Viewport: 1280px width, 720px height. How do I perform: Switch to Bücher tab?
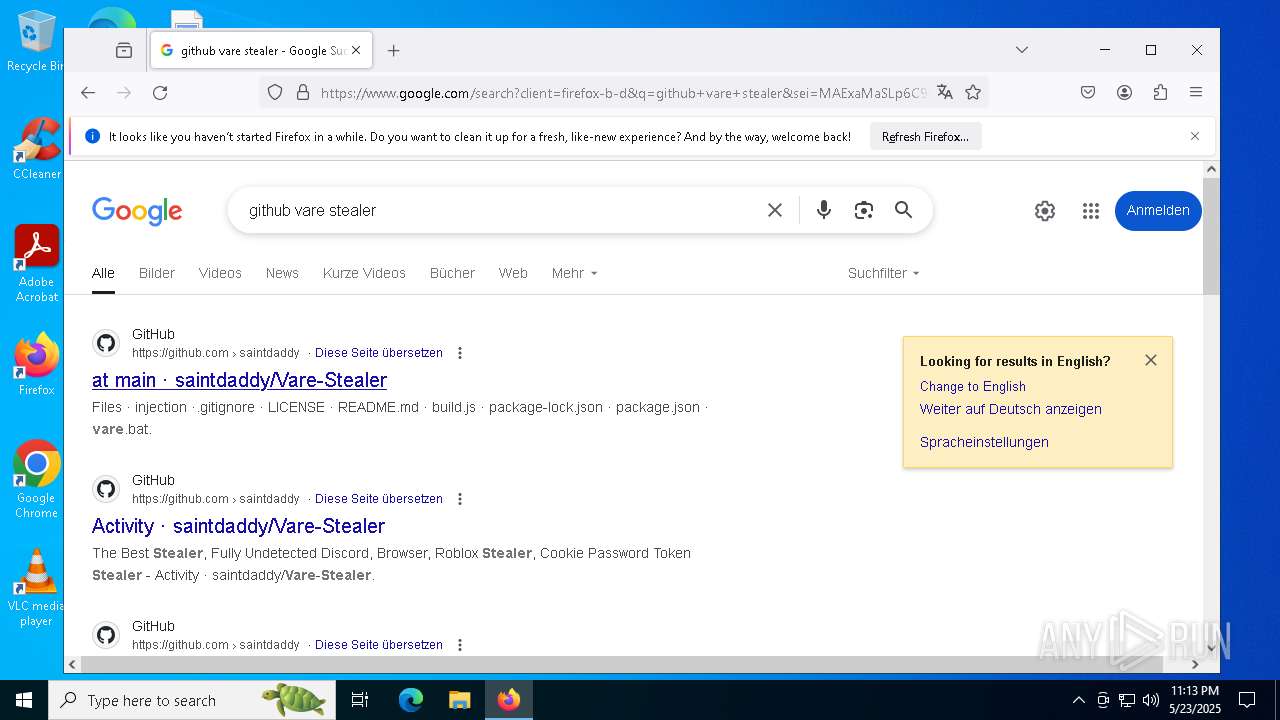pos(452,273)
